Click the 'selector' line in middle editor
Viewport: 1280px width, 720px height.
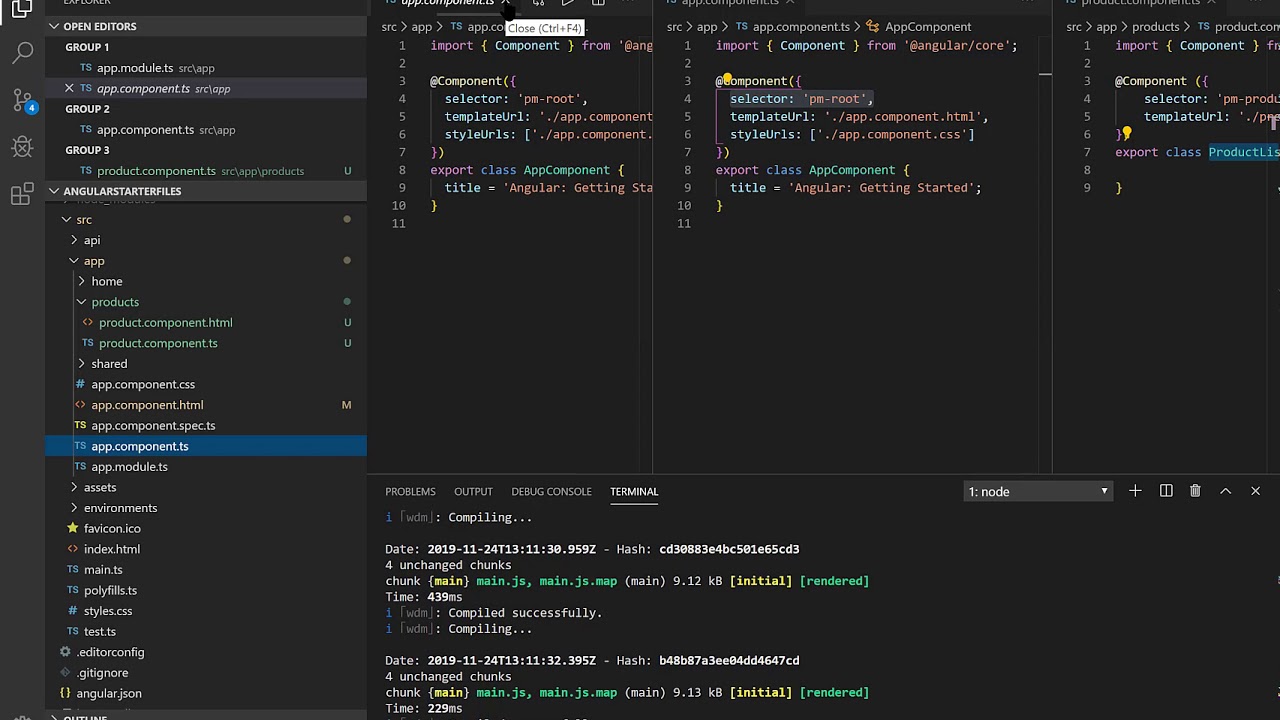801,99
